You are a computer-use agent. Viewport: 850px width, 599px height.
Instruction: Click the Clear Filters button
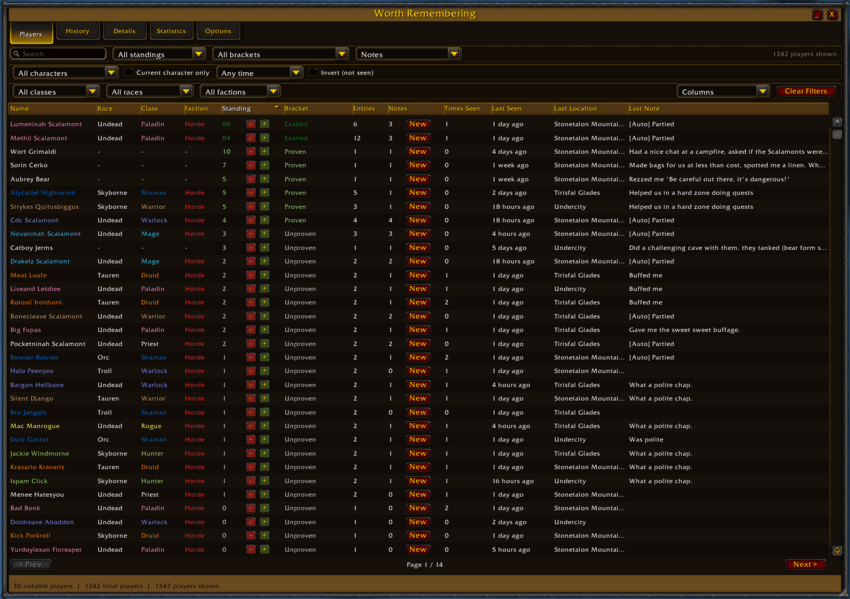806,91
